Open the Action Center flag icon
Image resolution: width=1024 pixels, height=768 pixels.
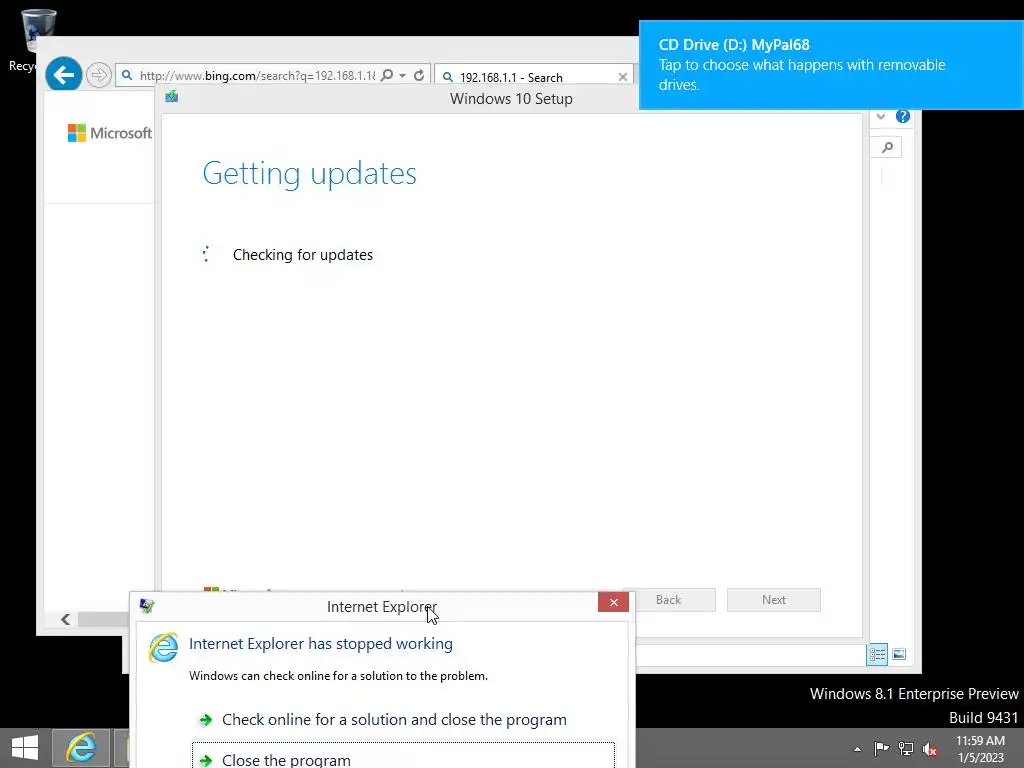882,748
